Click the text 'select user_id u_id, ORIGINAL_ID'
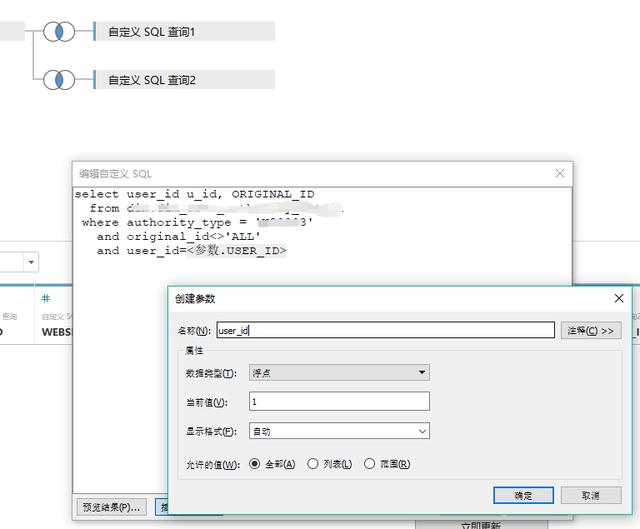 point(194,194)
